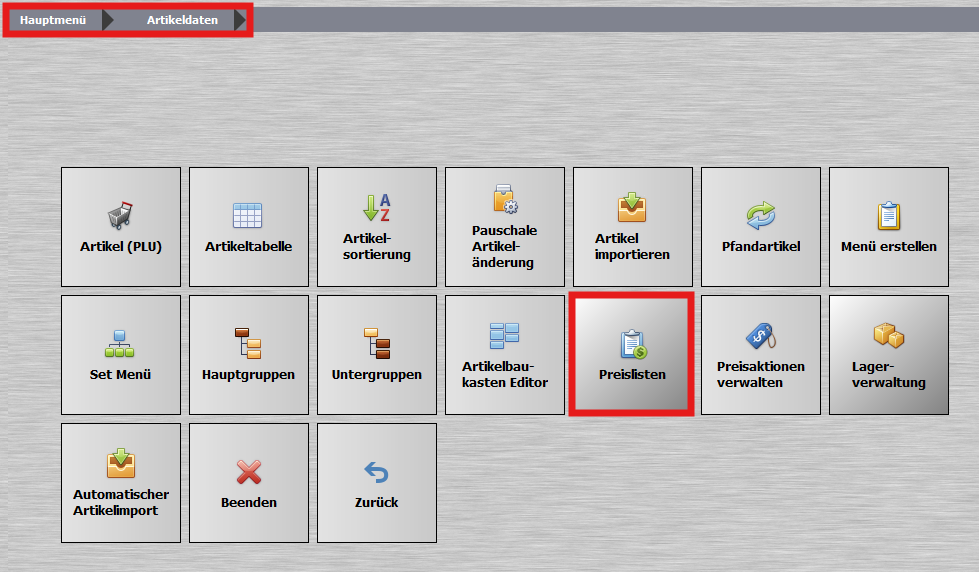Viewport: 979px width, 572px height.
Task: Open the Artikelsortierung tile
Action: [376, 227]
